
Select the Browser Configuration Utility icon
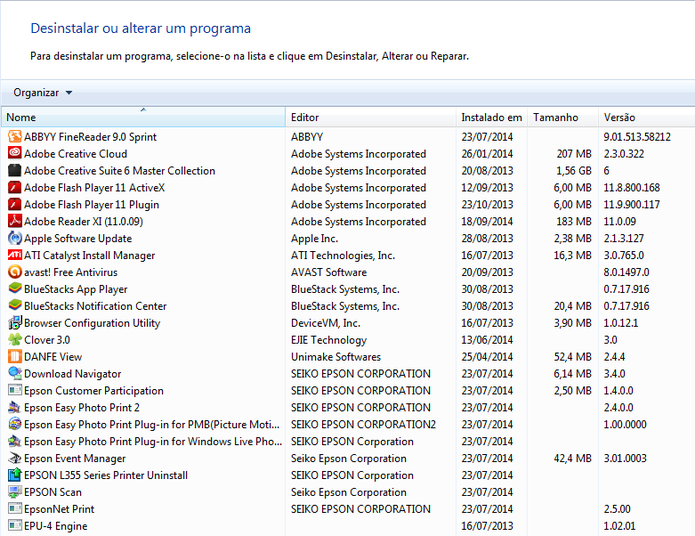coord(15,323)
